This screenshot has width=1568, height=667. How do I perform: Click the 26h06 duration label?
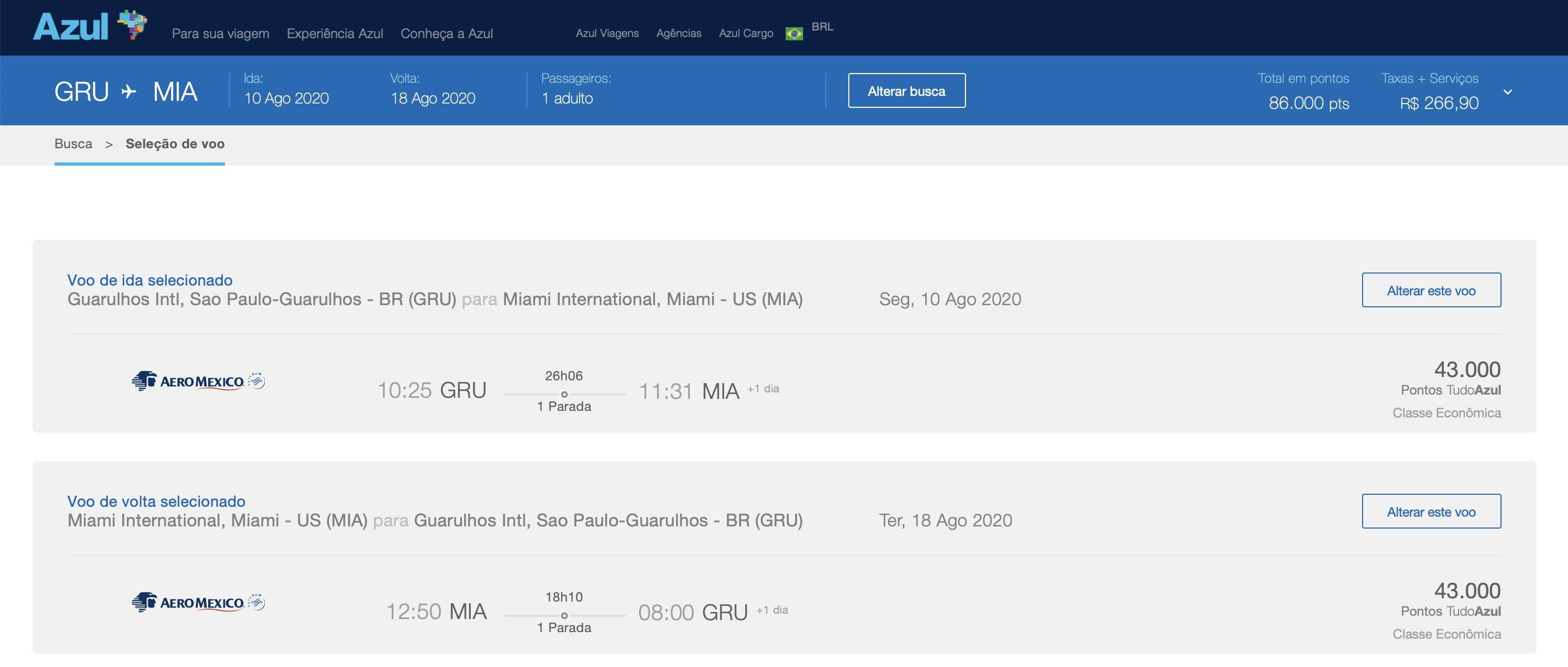pos(564,375)
